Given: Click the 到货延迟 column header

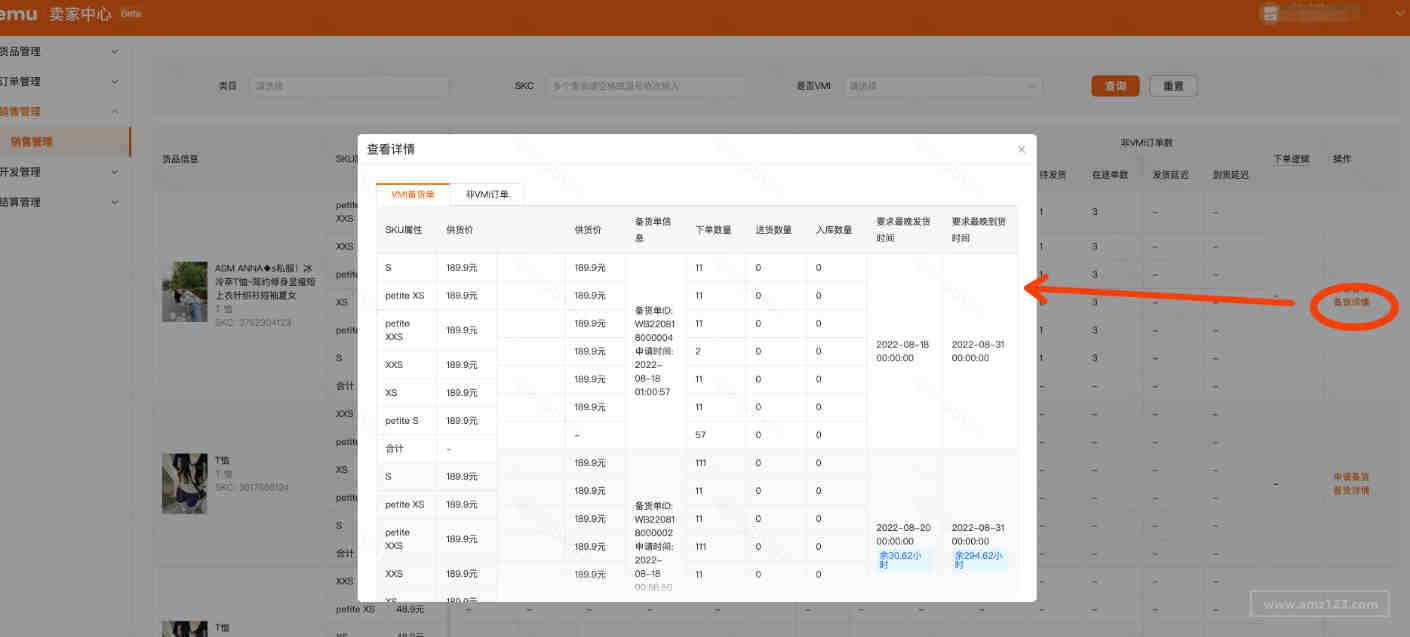Looking at the screenshot, I should point(1230,175).
